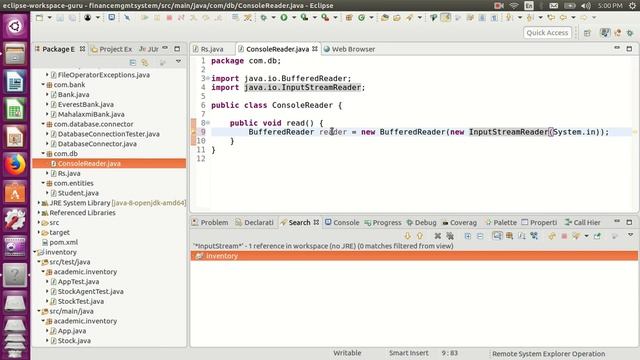Maximize the editor area

[x=629, y=49]
